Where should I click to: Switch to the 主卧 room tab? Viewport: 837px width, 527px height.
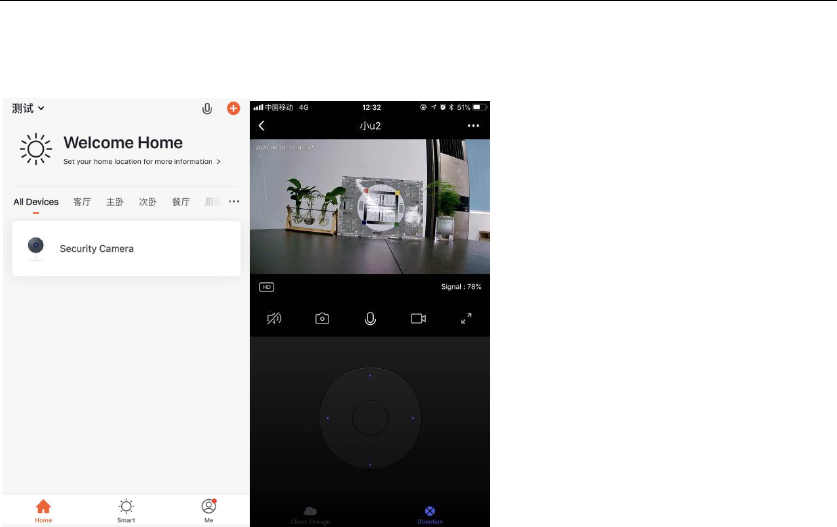[115, 202]
